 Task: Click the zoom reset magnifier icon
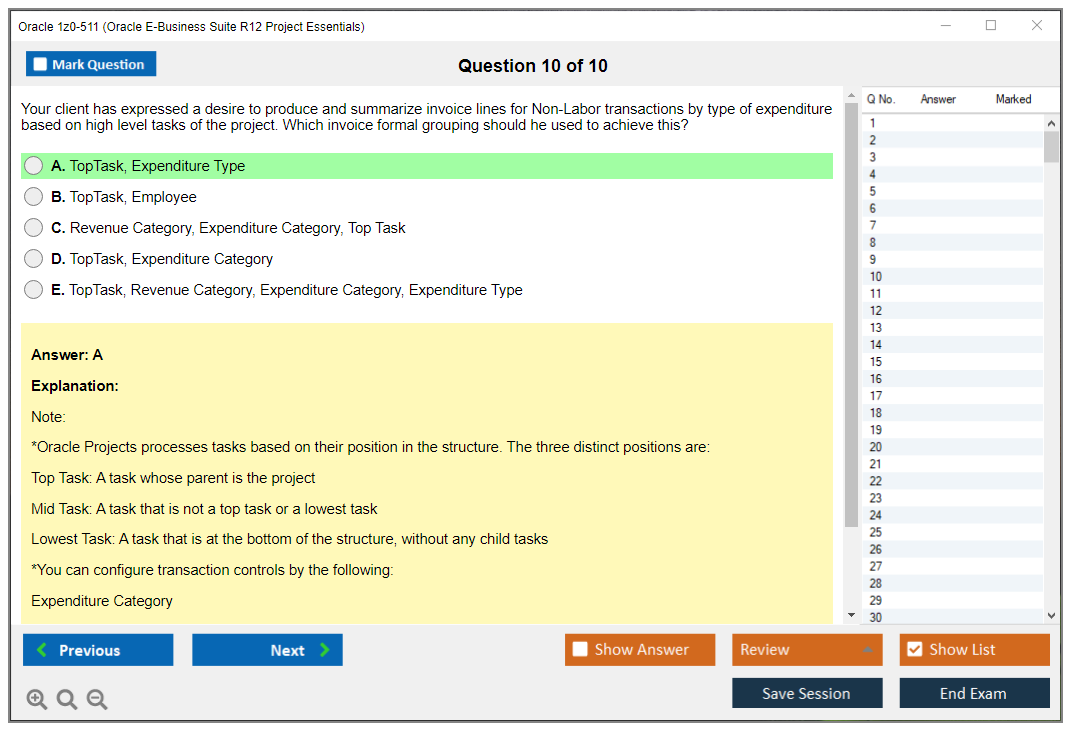[67, 700]
